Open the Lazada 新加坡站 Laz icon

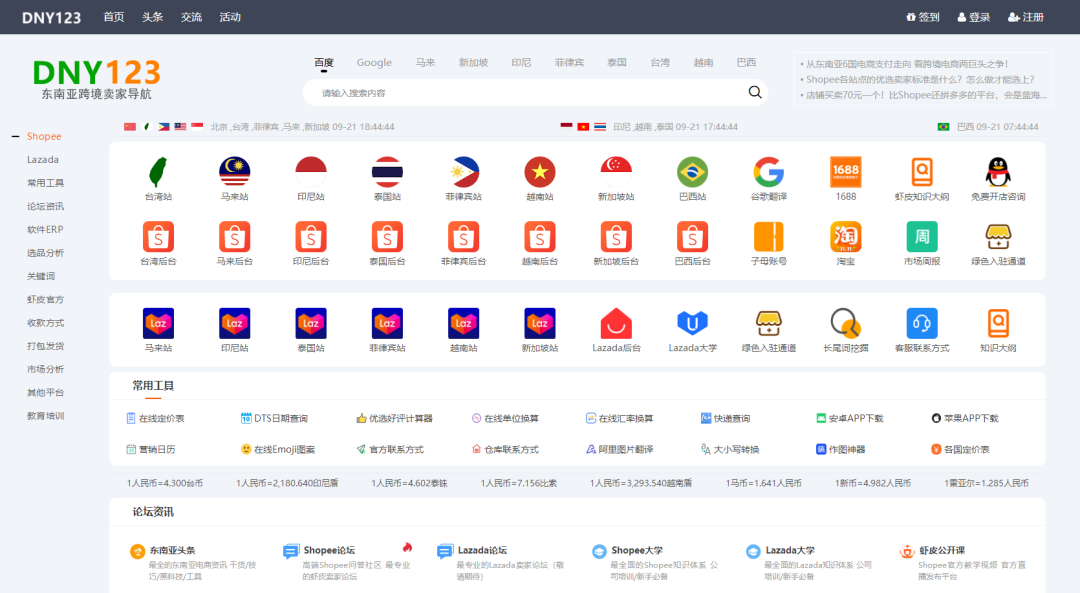(539, 324)
